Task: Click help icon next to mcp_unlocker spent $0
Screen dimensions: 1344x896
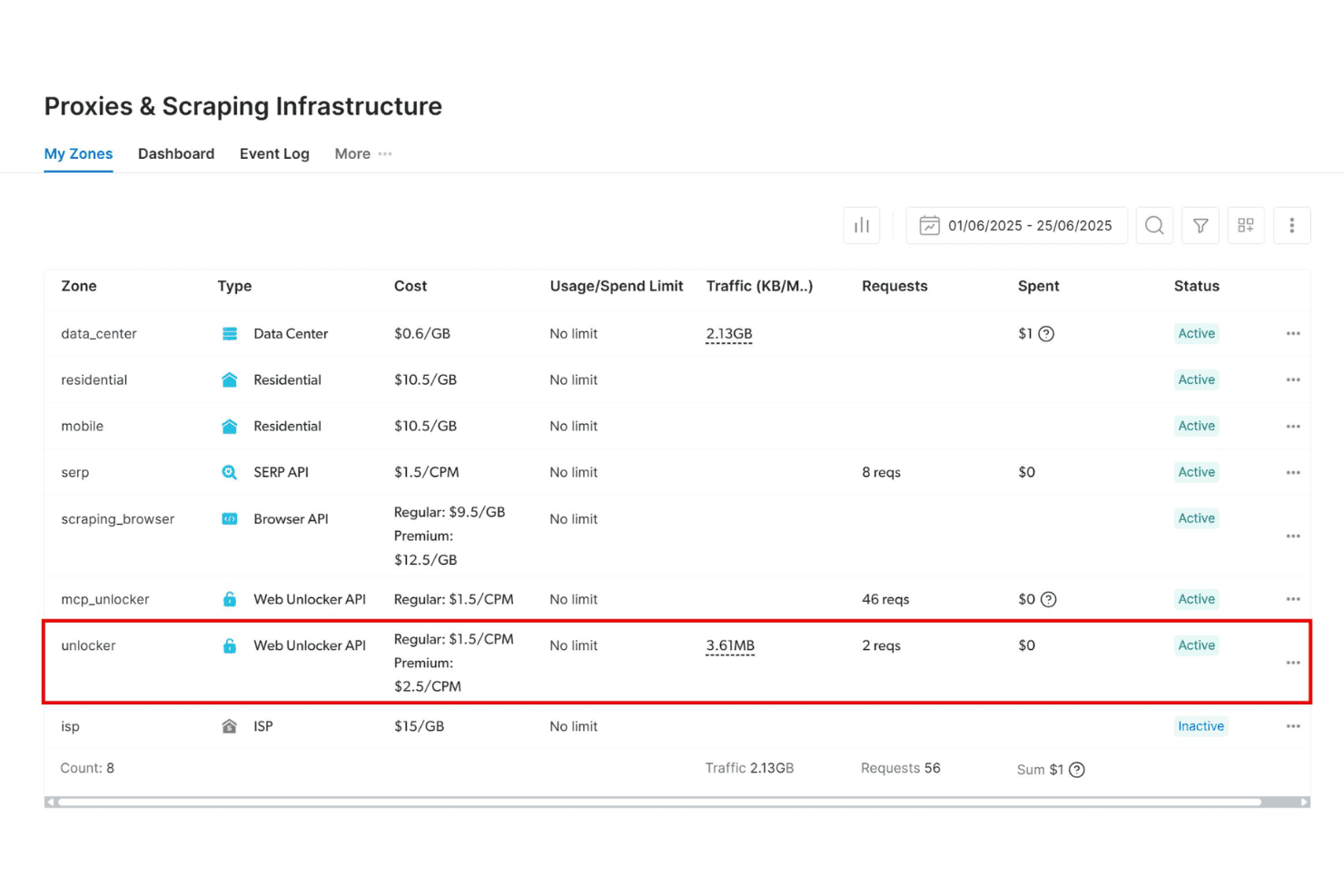Action: [x=1048, y=599]
